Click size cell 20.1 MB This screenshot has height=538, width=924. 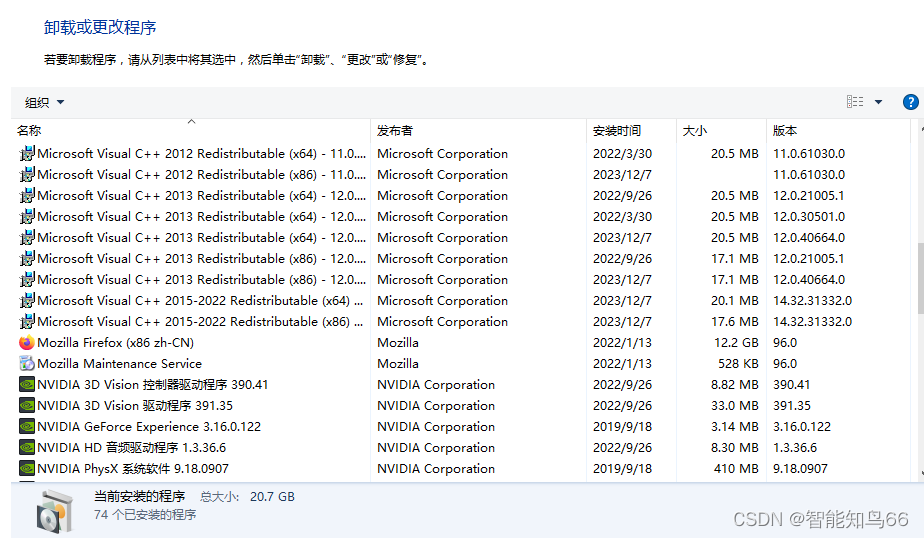734,301
